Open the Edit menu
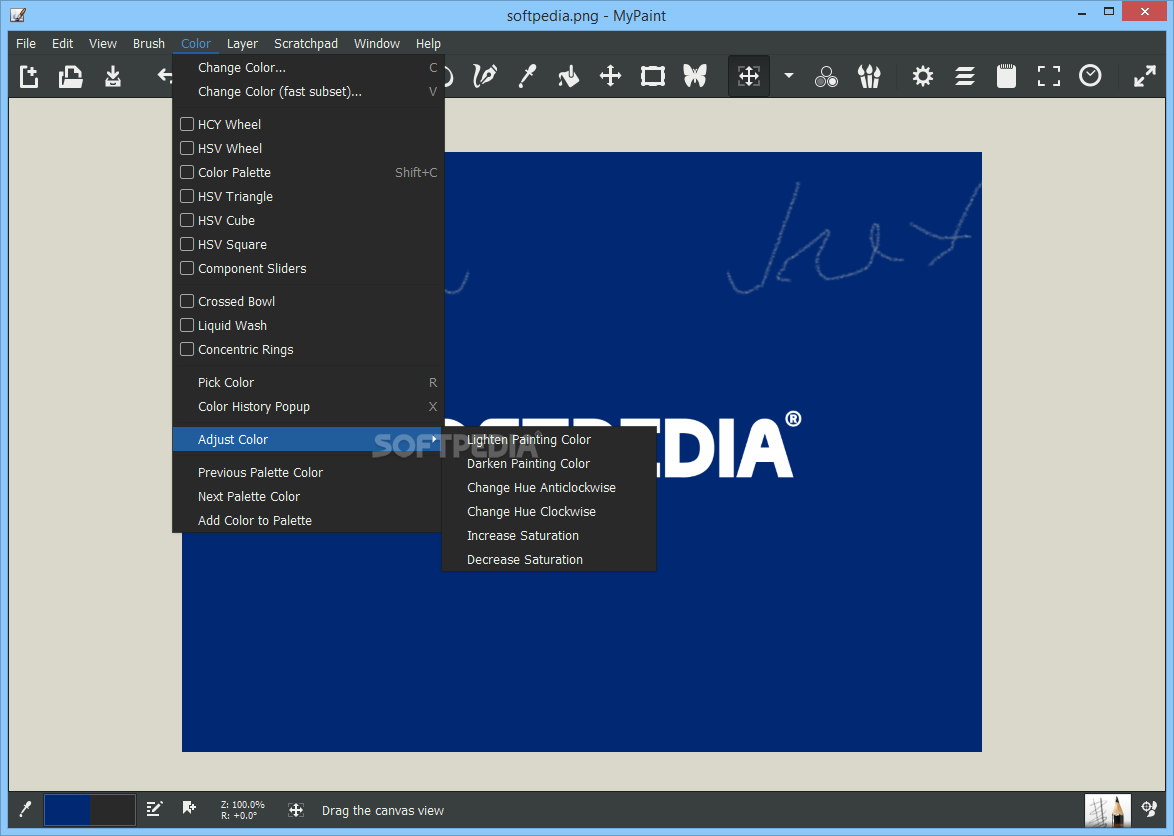The height and width of the screenshot is (836, 1174). (x=62, y=43)
